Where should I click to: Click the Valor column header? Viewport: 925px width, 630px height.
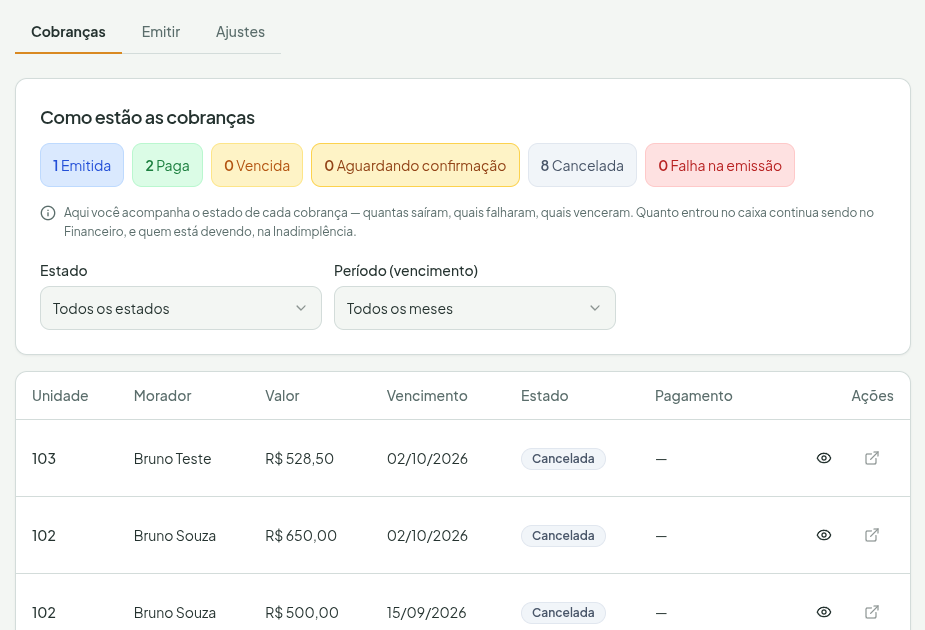(282, 396)
